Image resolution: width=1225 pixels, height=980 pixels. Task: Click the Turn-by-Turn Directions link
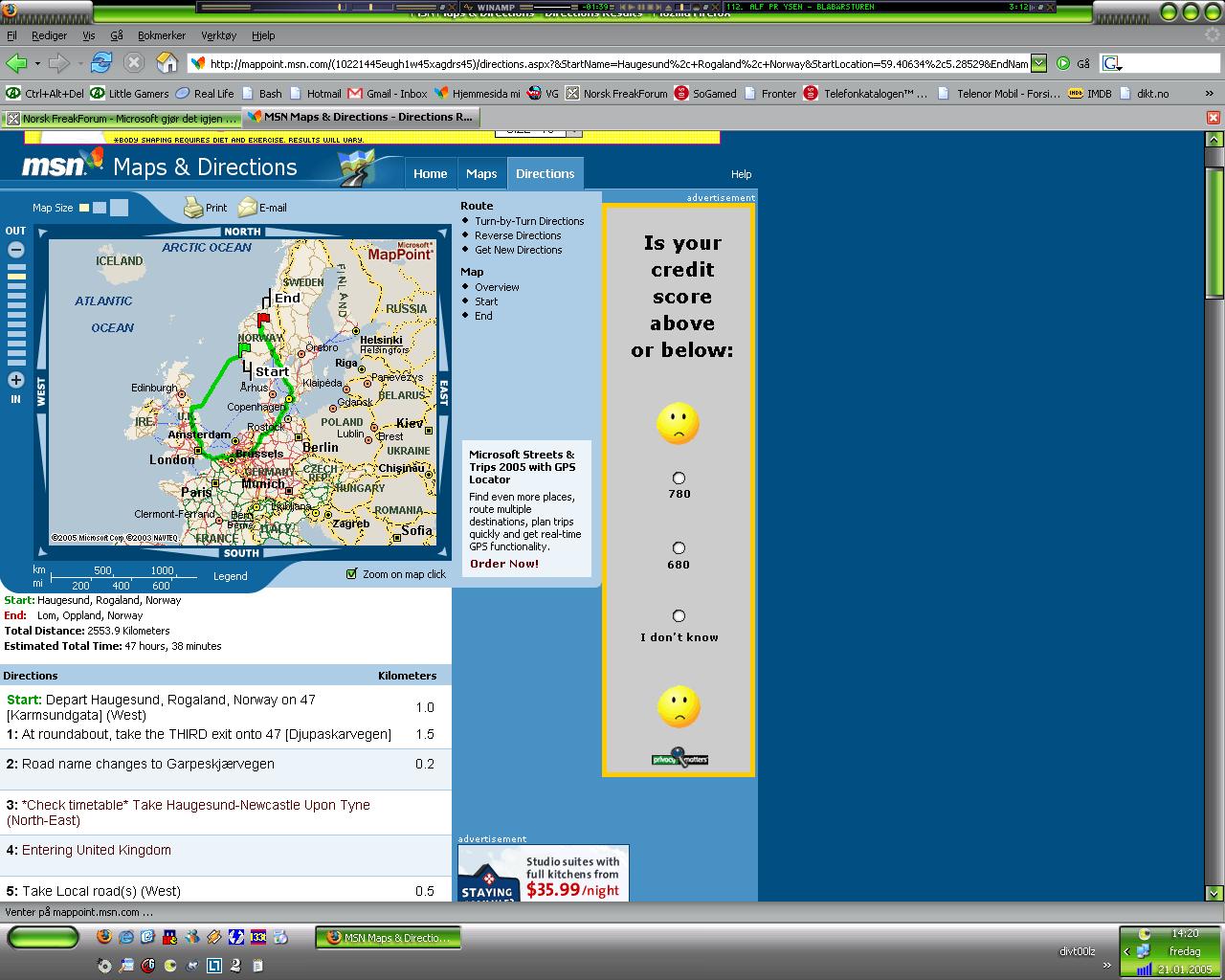529,221
